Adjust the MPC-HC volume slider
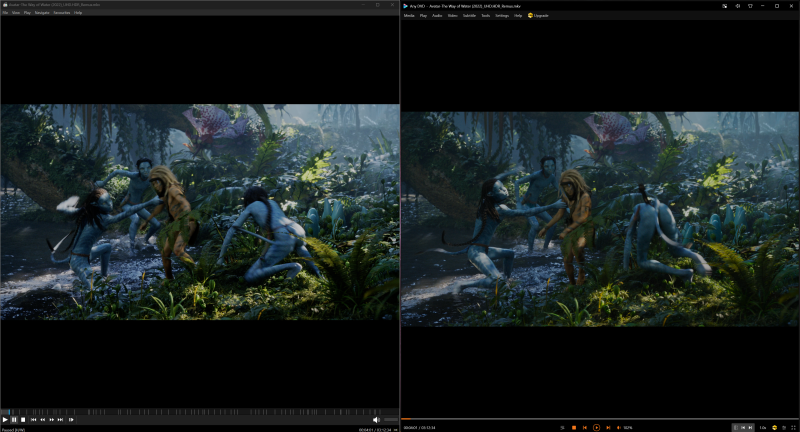The width and height of the screenshot is (800, 432). pos(389,420)
